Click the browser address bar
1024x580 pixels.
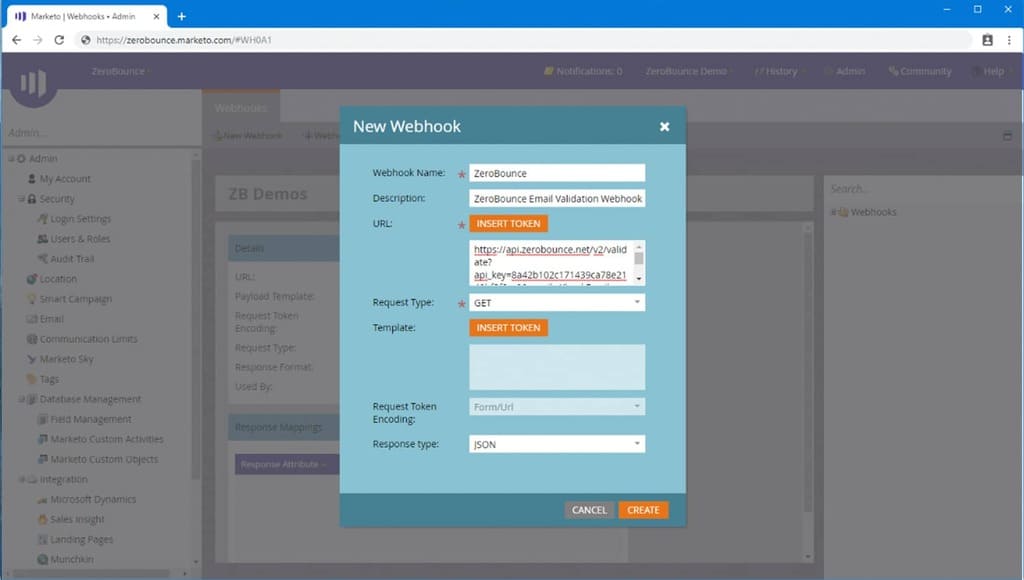[x=522, y=40]
